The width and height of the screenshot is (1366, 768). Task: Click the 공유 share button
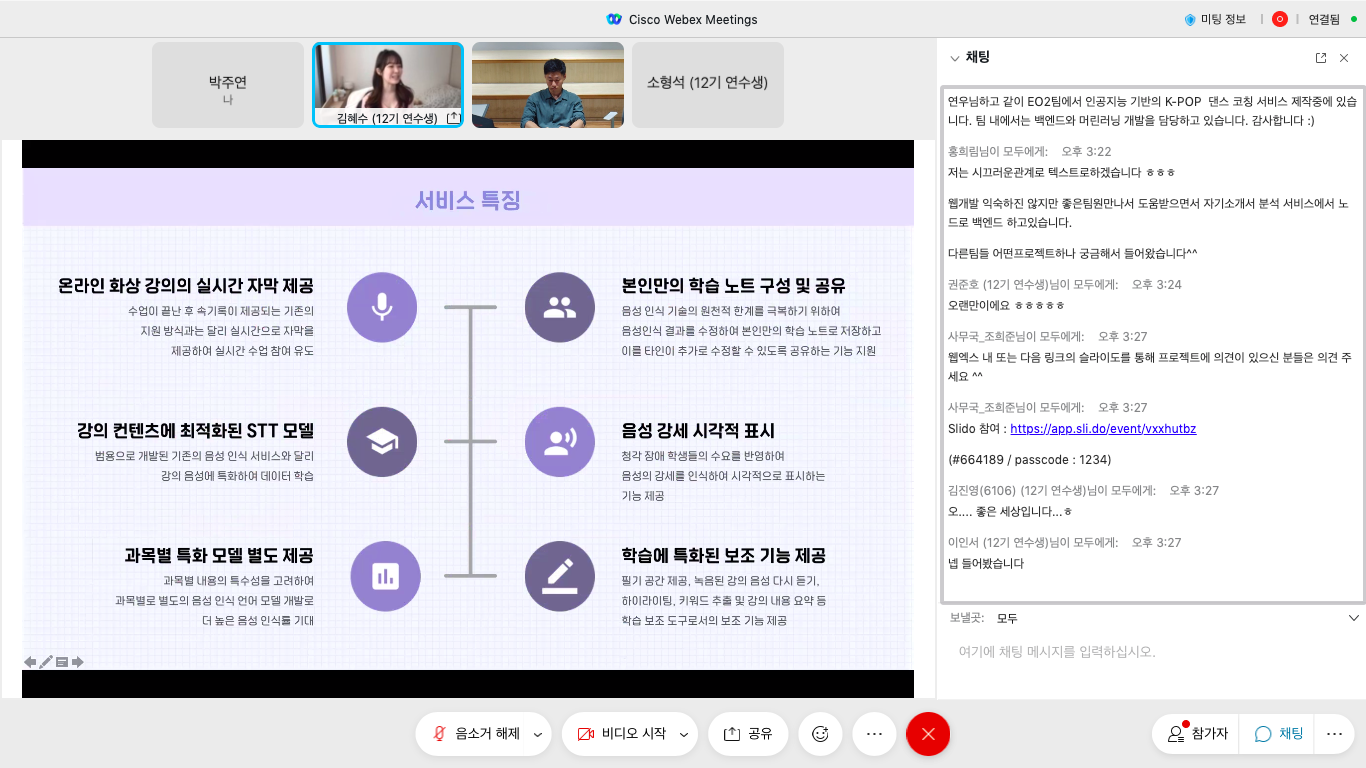pos(748,734)
